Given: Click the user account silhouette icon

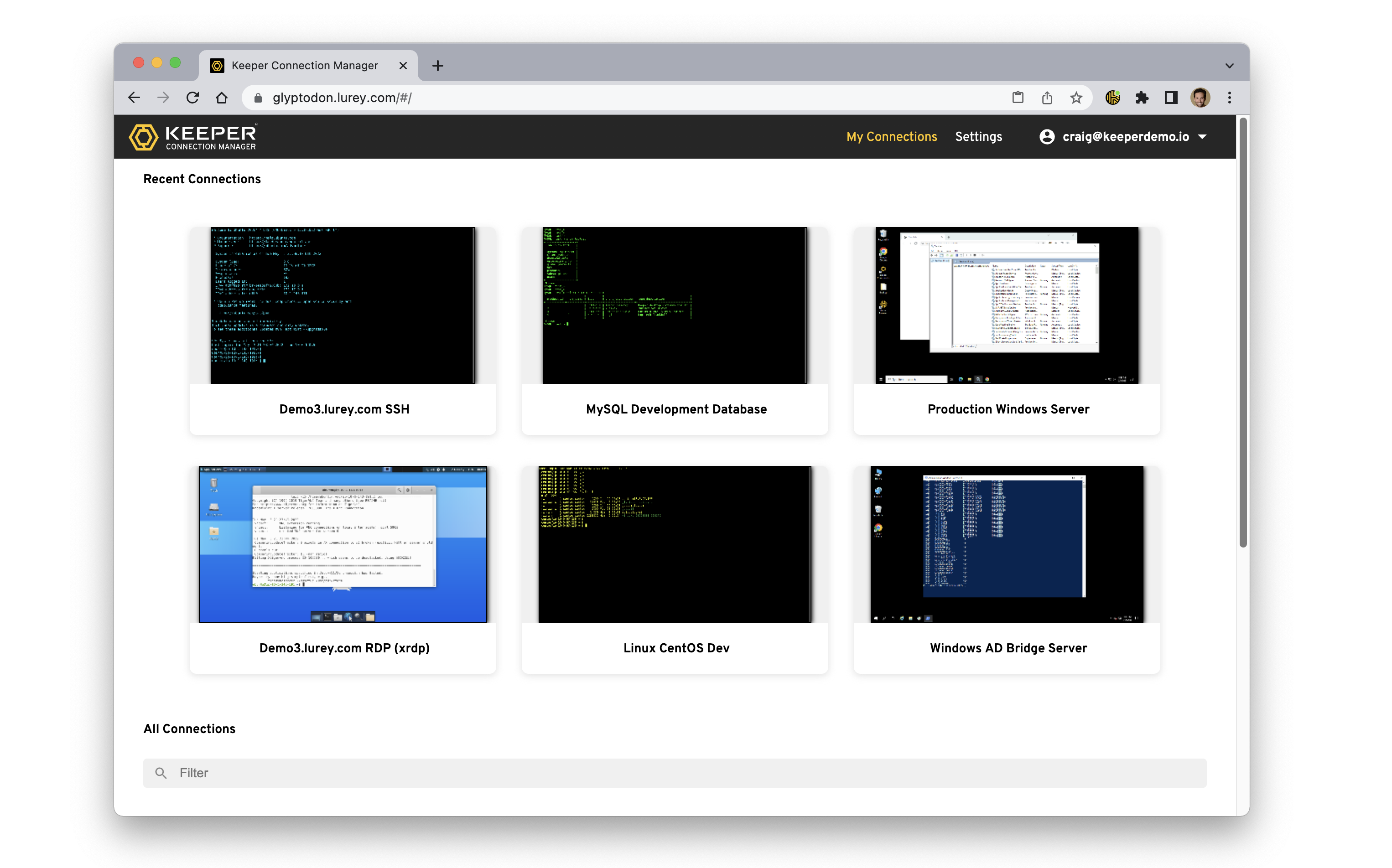Looking at the screenshot, I should (x=1047, y=137).
